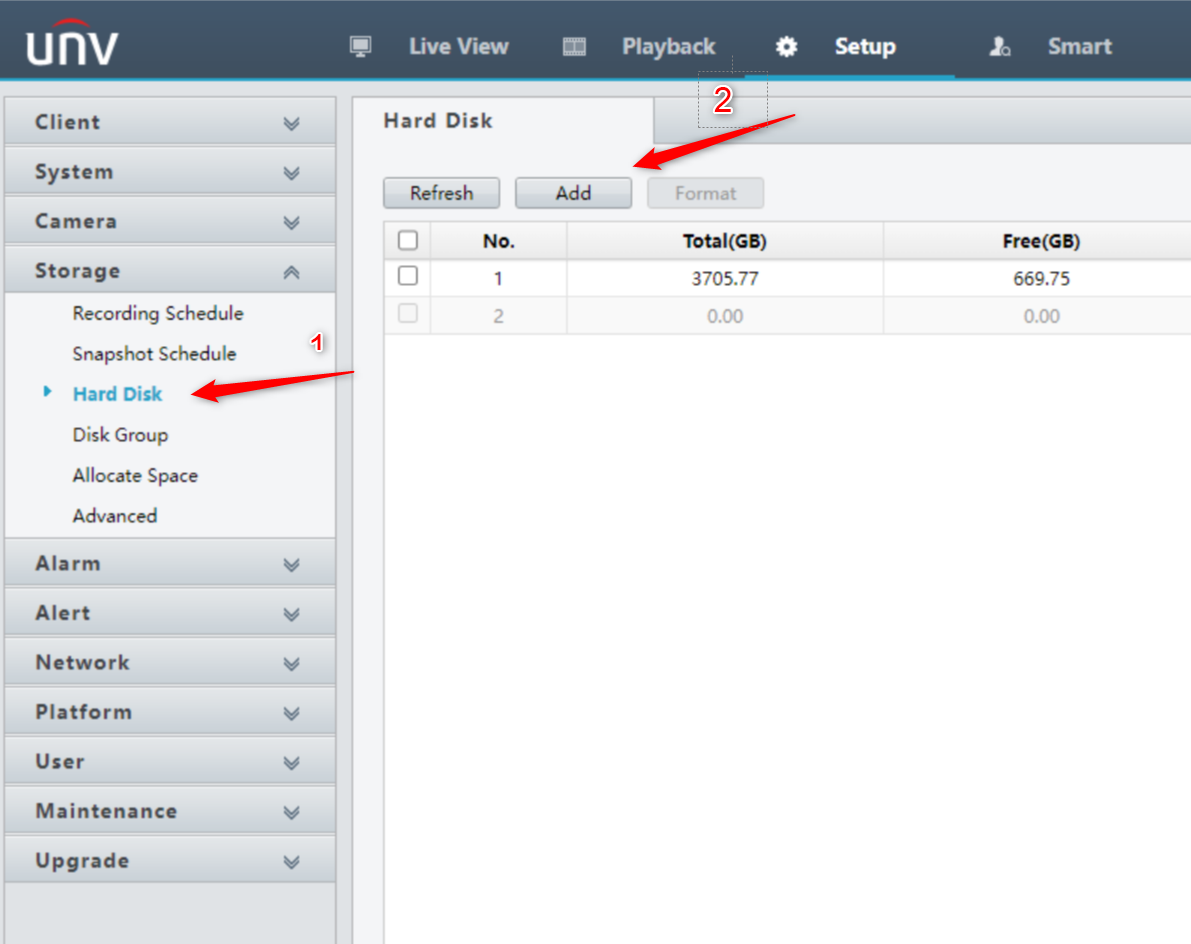Viewport: 1191px width, 944px height.
Task: Collapse the Storage section chevron
Action: pos(291,271)
